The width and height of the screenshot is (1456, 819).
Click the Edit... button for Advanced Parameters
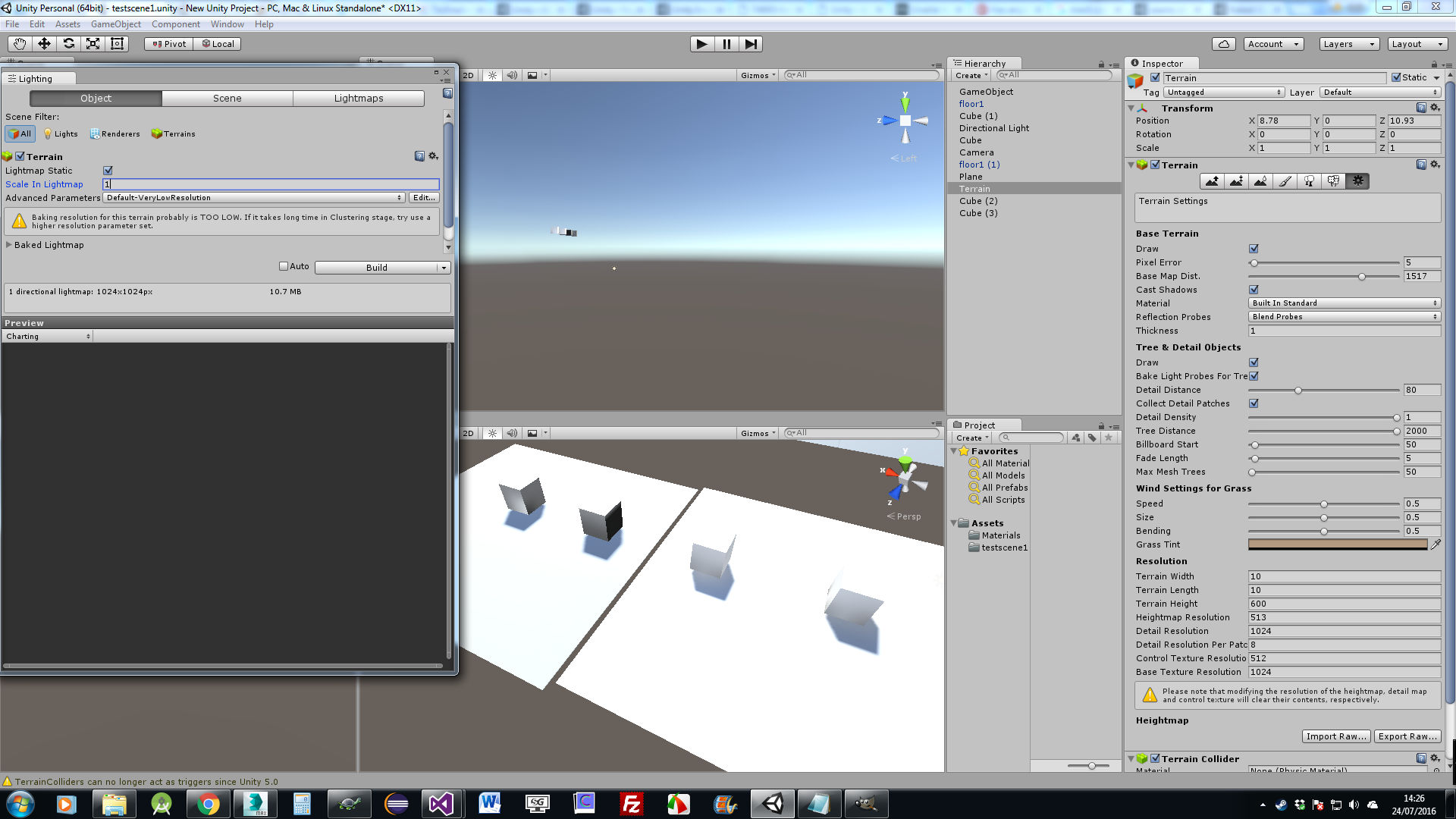click(424, 198)
